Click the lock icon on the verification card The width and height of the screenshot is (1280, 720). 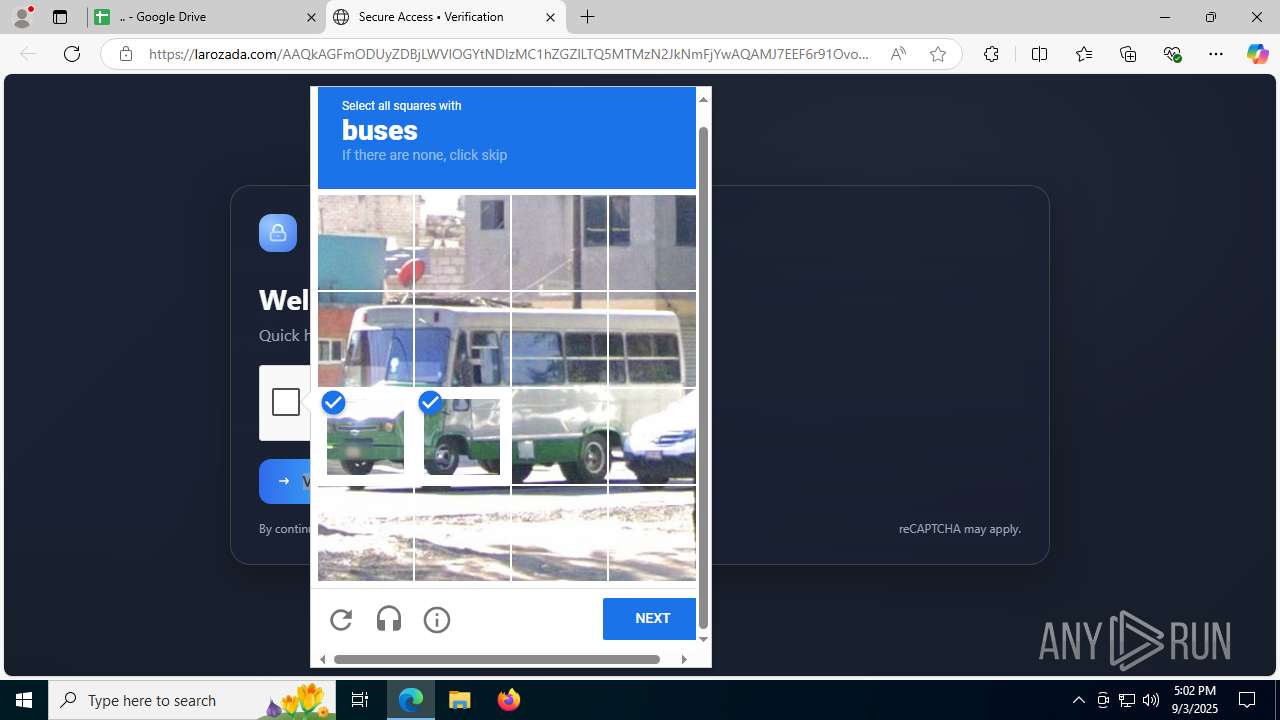click(x=278, y=233)
